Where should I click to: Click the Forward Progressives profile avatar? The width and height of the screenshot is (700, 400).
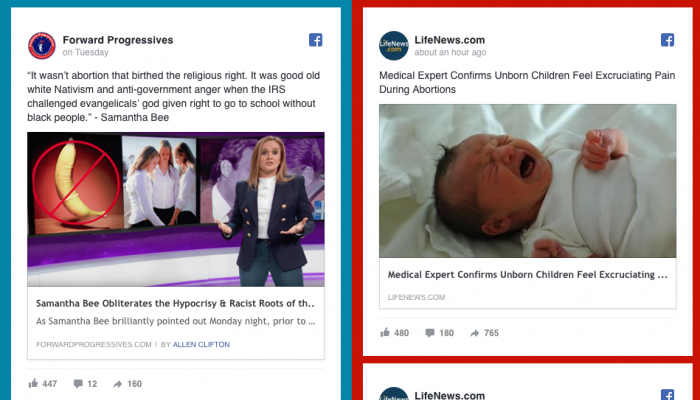pyautogui.click(x=42, y=46)
